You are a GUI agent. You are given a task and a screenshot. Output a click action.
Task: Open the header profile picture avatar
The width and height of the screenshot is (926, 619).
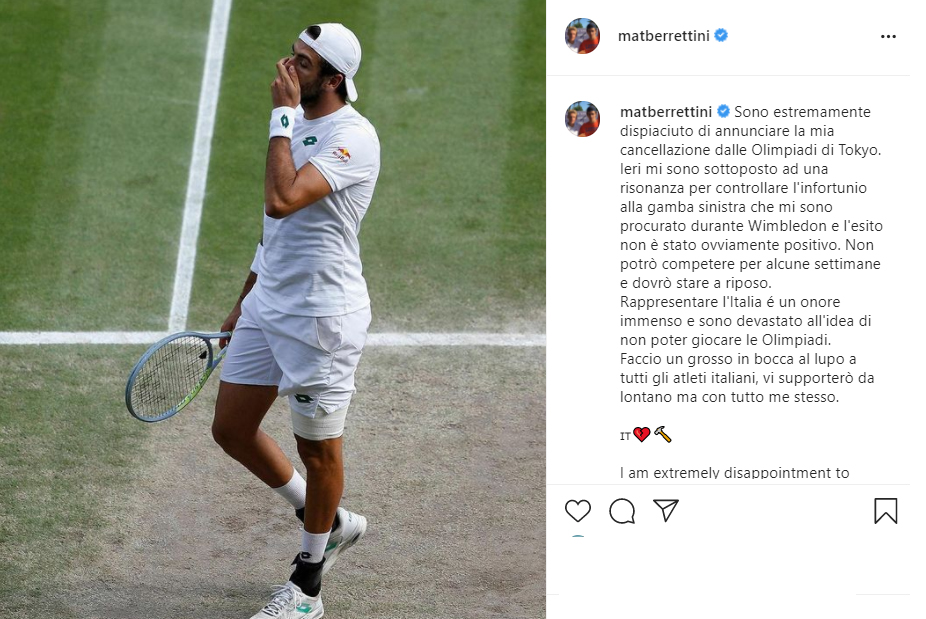[582, 36]
